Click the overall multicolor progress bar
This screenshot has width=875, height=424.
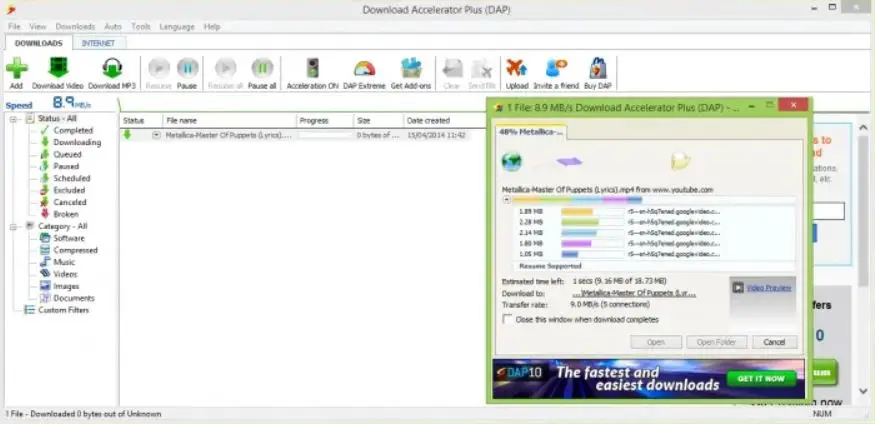[x=653, y=200]
